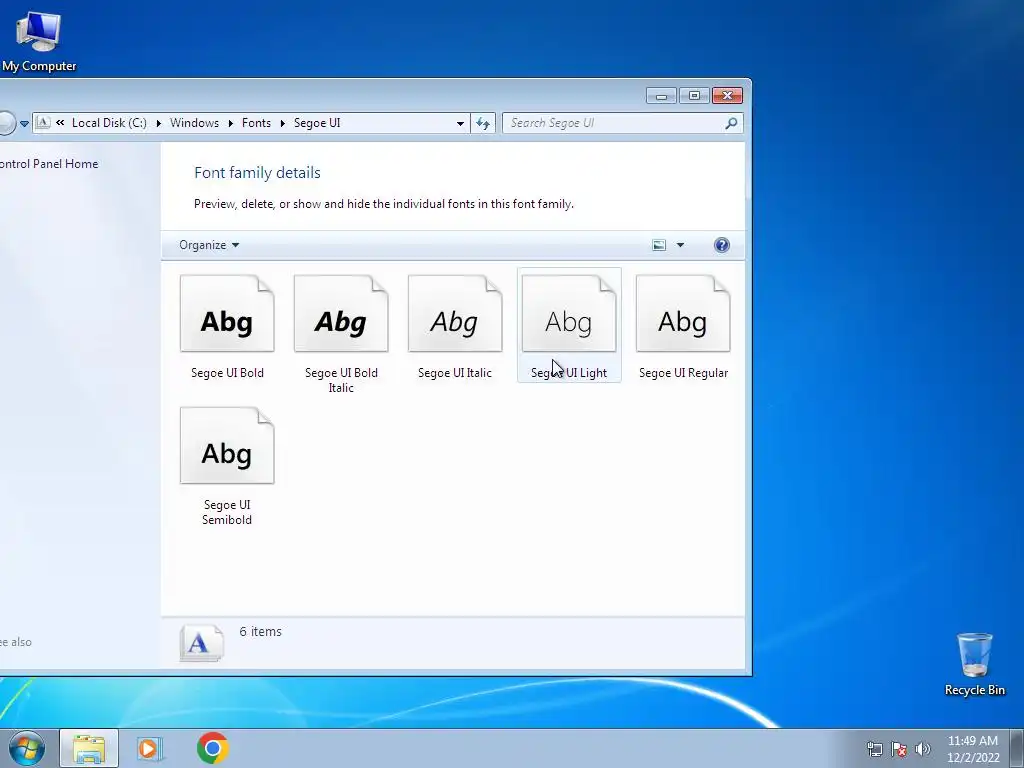This screenshot has height=768, width=1024.
Task: Open the recent pages dropdown arrow
Action: (24, 123)
